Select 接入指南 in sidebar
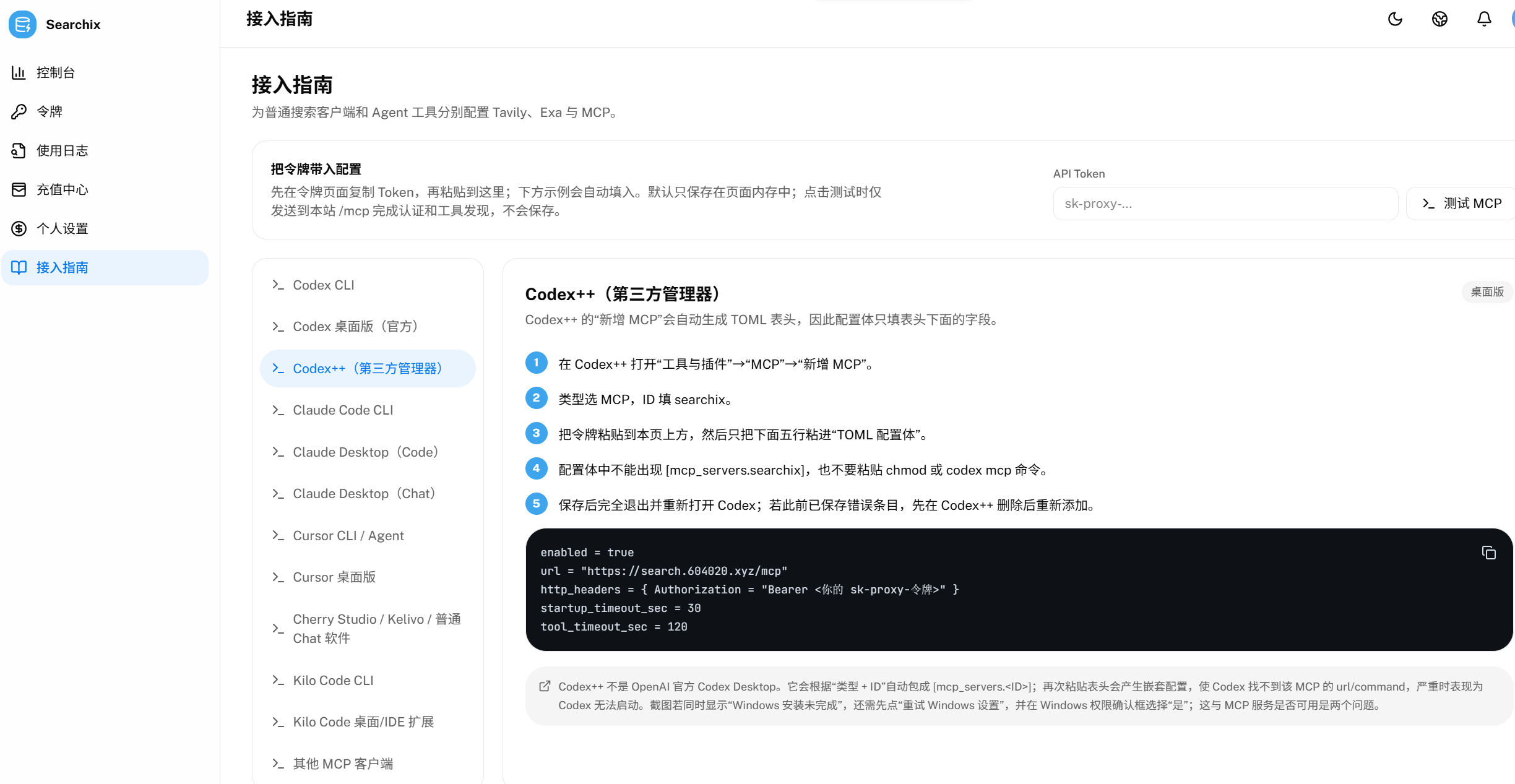Image resolution: width=1515 pixels, height=784 pixels. point(105,267)
